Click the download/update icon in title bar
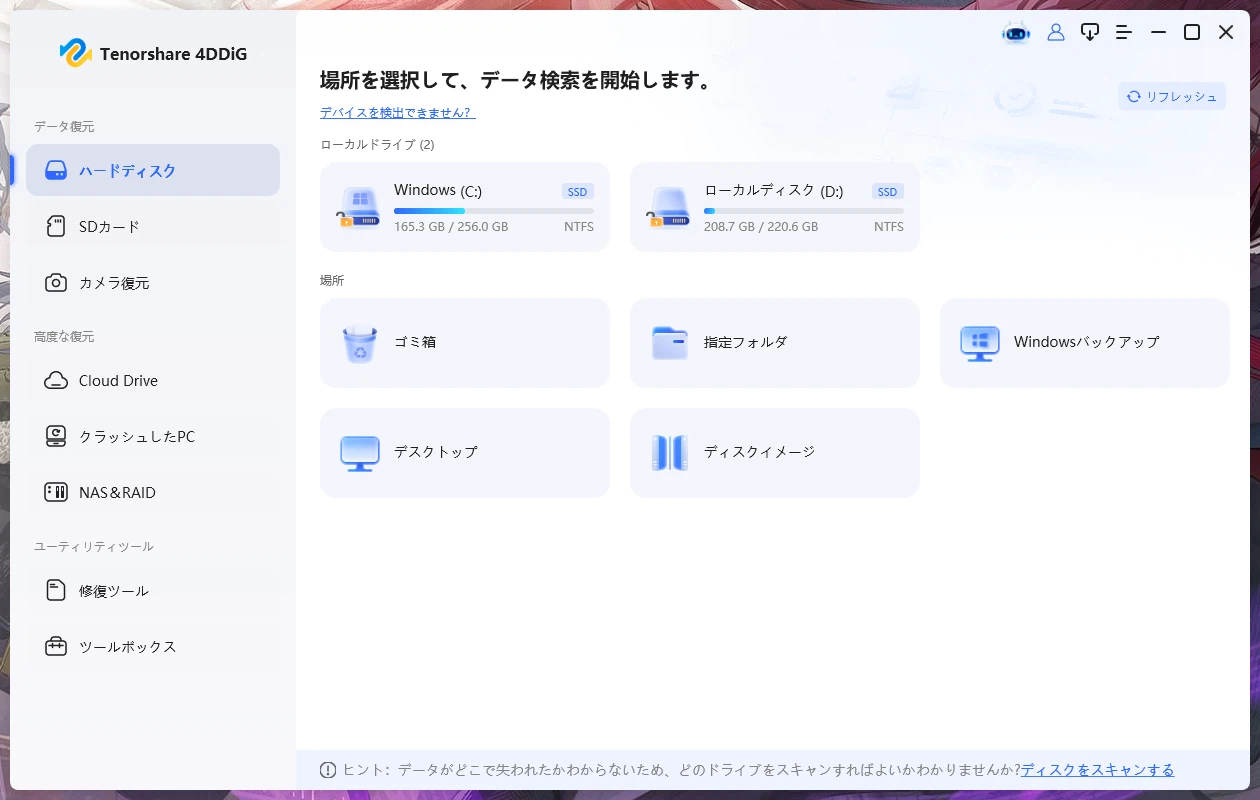 click(1090, 32)
